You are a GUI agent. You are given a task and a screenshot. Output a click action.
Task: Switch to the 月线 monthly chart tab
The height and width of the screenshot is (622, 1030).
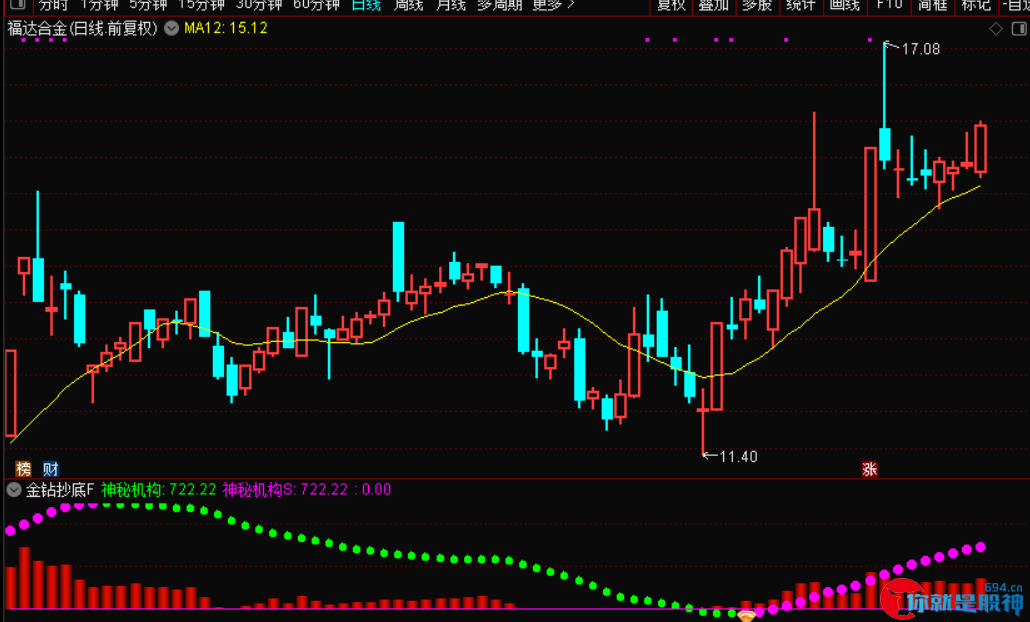click(x=451, y=5)
